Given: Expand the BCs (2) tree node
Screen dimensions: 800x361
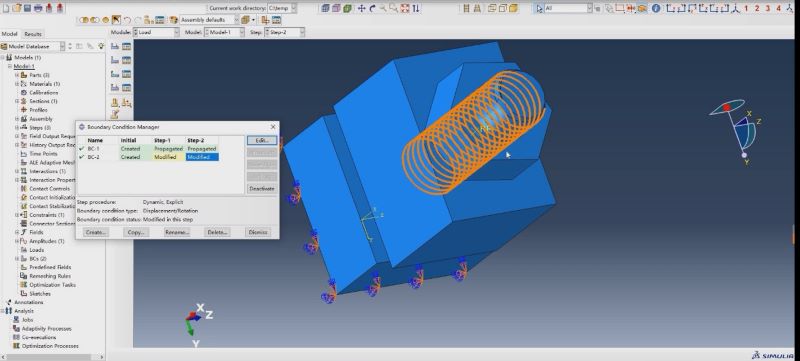Looking at the screenshot, I should tap(17, 259).
